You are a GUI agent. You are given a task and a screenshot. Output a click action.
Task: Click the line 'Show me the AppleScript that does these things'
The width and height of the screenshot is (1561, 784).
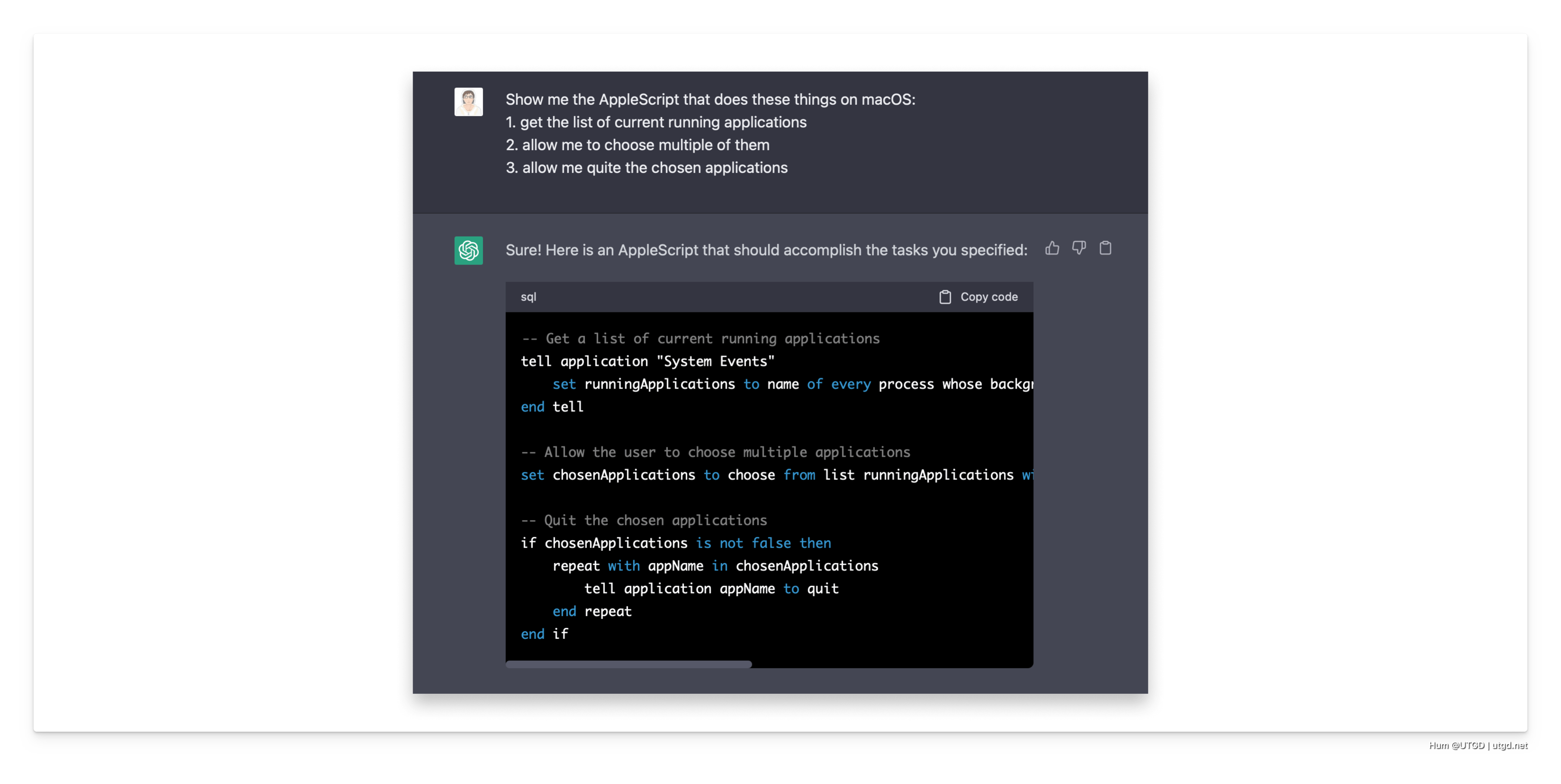(710, 99)
